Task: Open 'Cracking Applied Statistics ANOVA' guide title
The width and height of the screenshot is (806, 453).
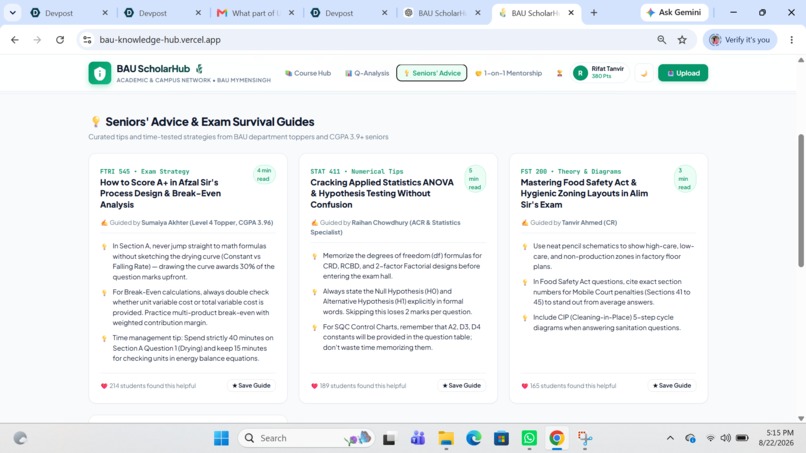Action: pyautogui.click(x=382, y=193)
